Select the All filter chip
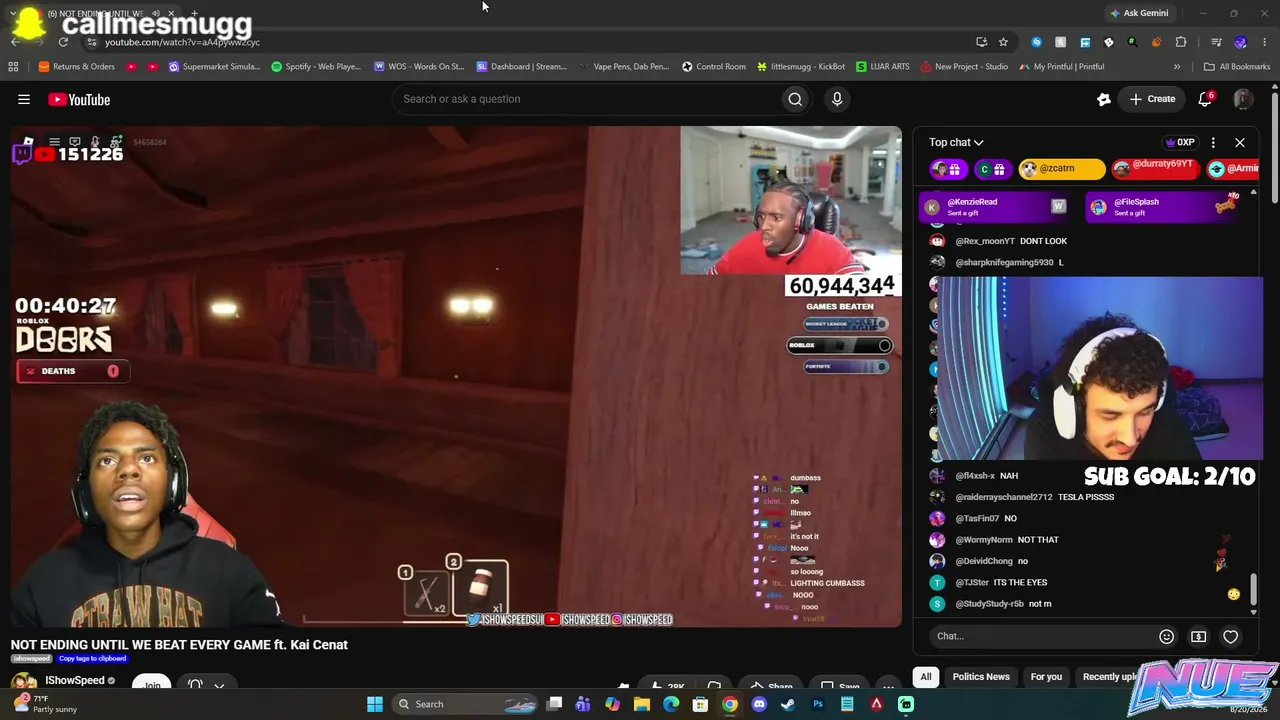 (926, 677)
